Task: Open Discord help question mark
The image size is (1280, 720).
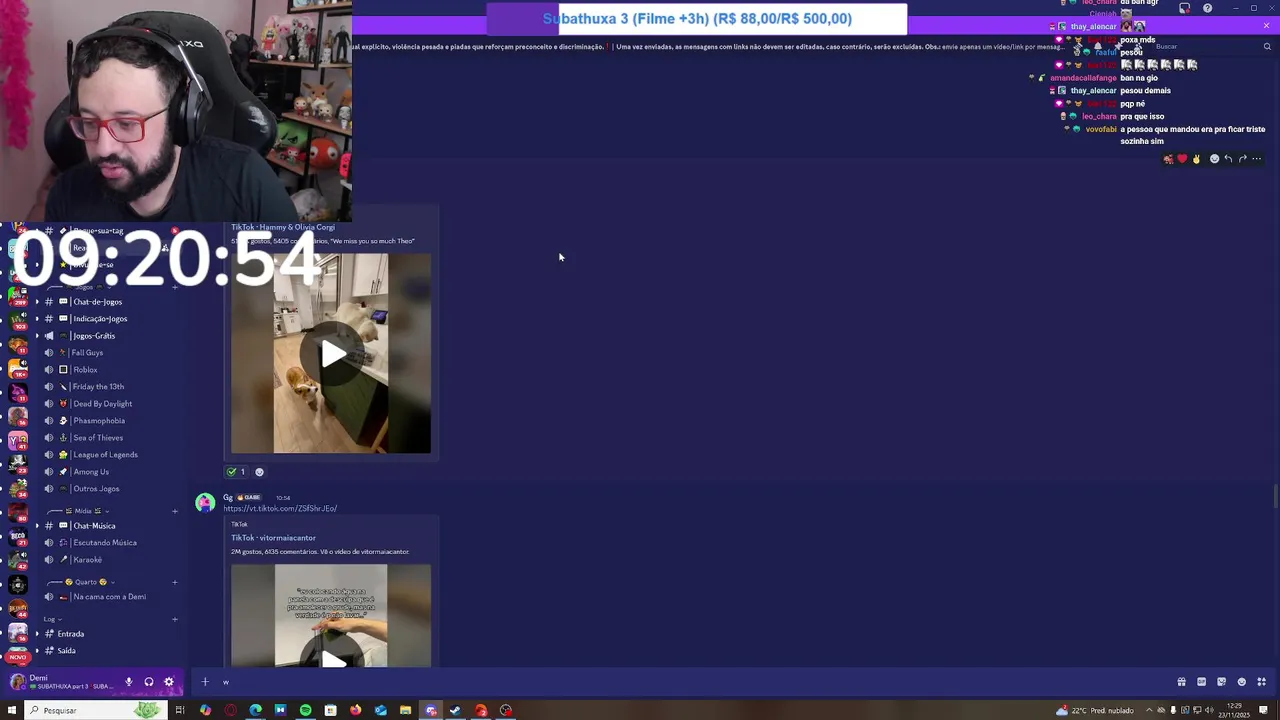Action: (x=1207, y=8)
